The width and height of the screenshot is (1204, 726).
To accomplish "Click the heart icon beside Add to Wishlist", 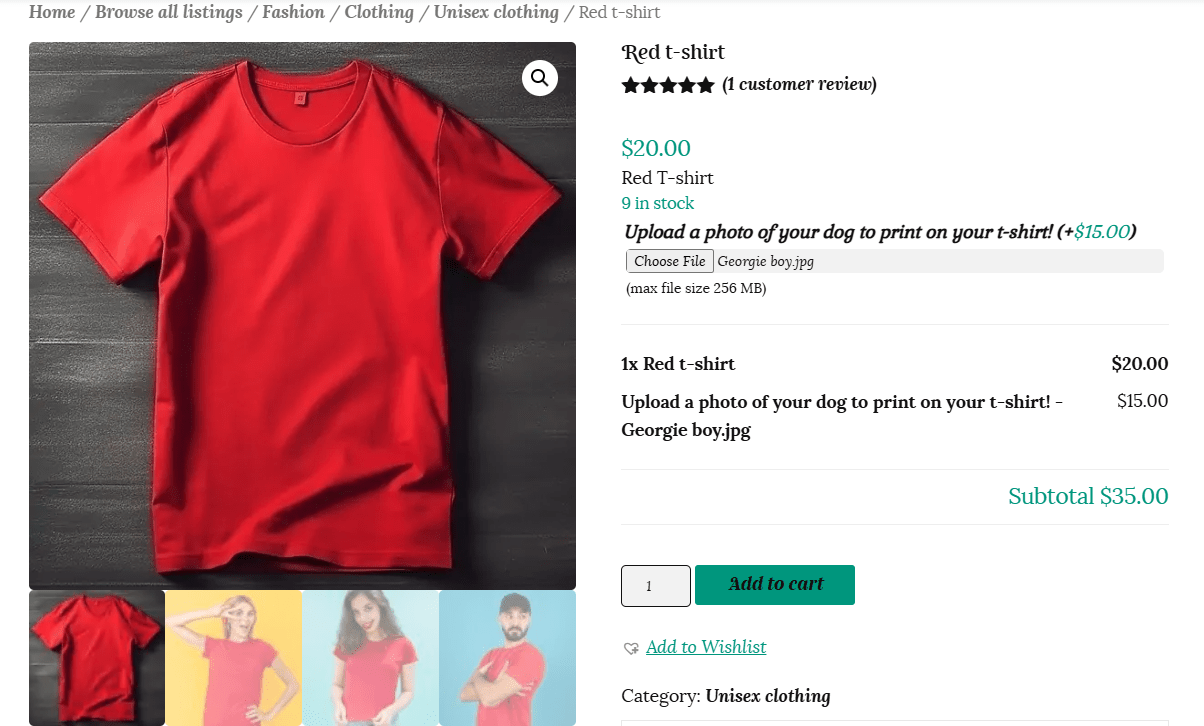I will [x=631, y=648].
